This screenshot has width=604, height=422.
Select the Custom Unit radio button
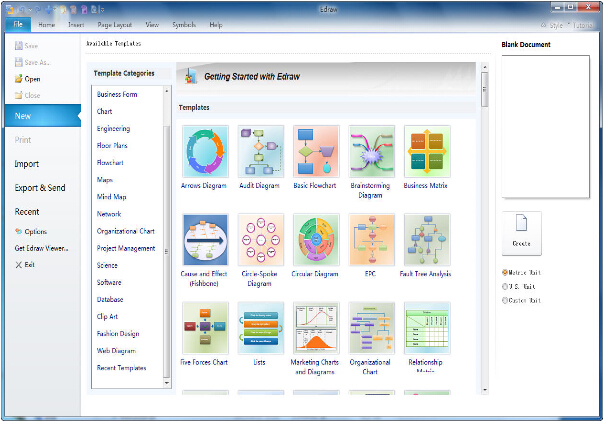click(x=505, y=300)
